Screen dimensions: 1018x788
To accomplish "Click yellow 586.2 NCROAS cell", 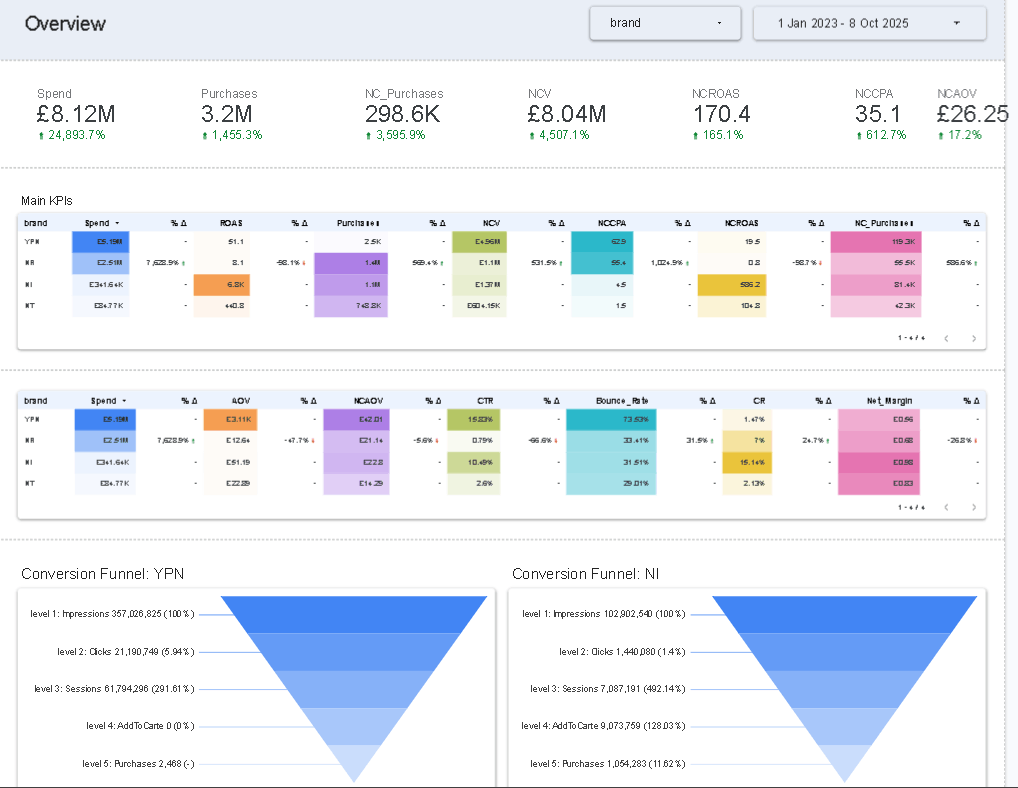I will 732,284.
